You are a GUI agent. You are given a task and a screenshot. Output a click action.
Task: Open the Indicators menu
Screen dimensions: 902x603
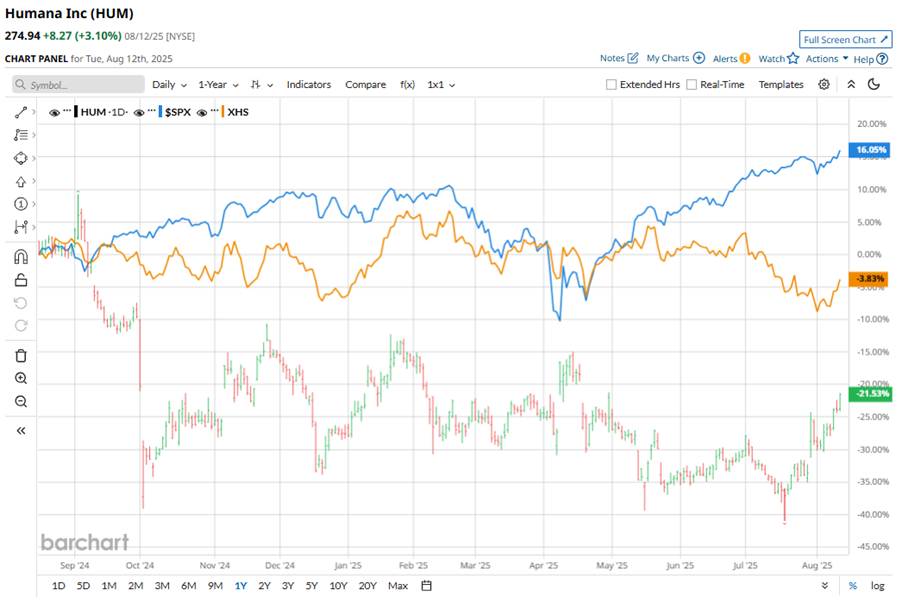click(309, 85)
